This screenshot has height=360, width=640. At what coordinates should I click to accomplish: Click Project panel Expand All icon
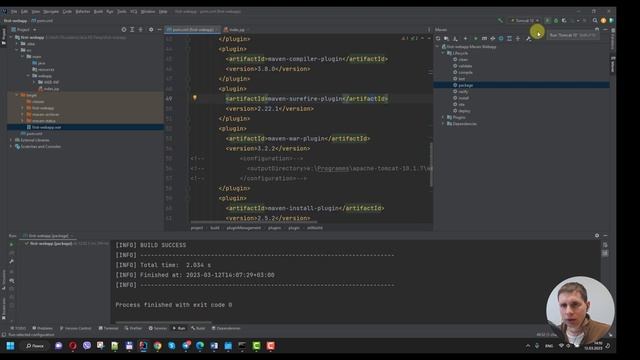tap(132, 29)
